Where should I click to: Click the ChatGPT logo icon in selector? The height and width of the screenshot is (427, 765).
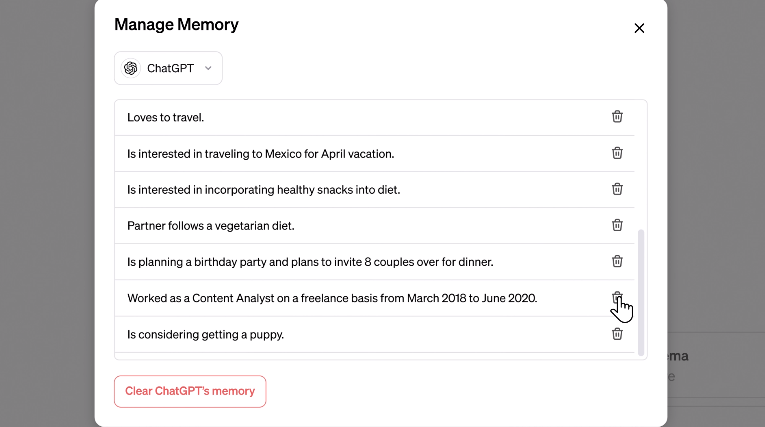click(x=131, y=68)
